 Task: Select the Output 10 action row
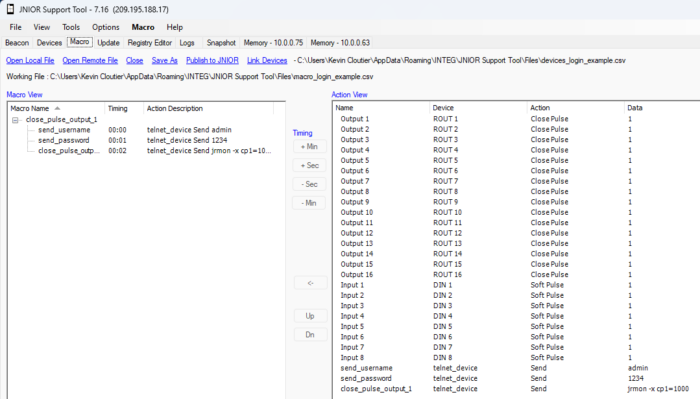coord(517,212)
